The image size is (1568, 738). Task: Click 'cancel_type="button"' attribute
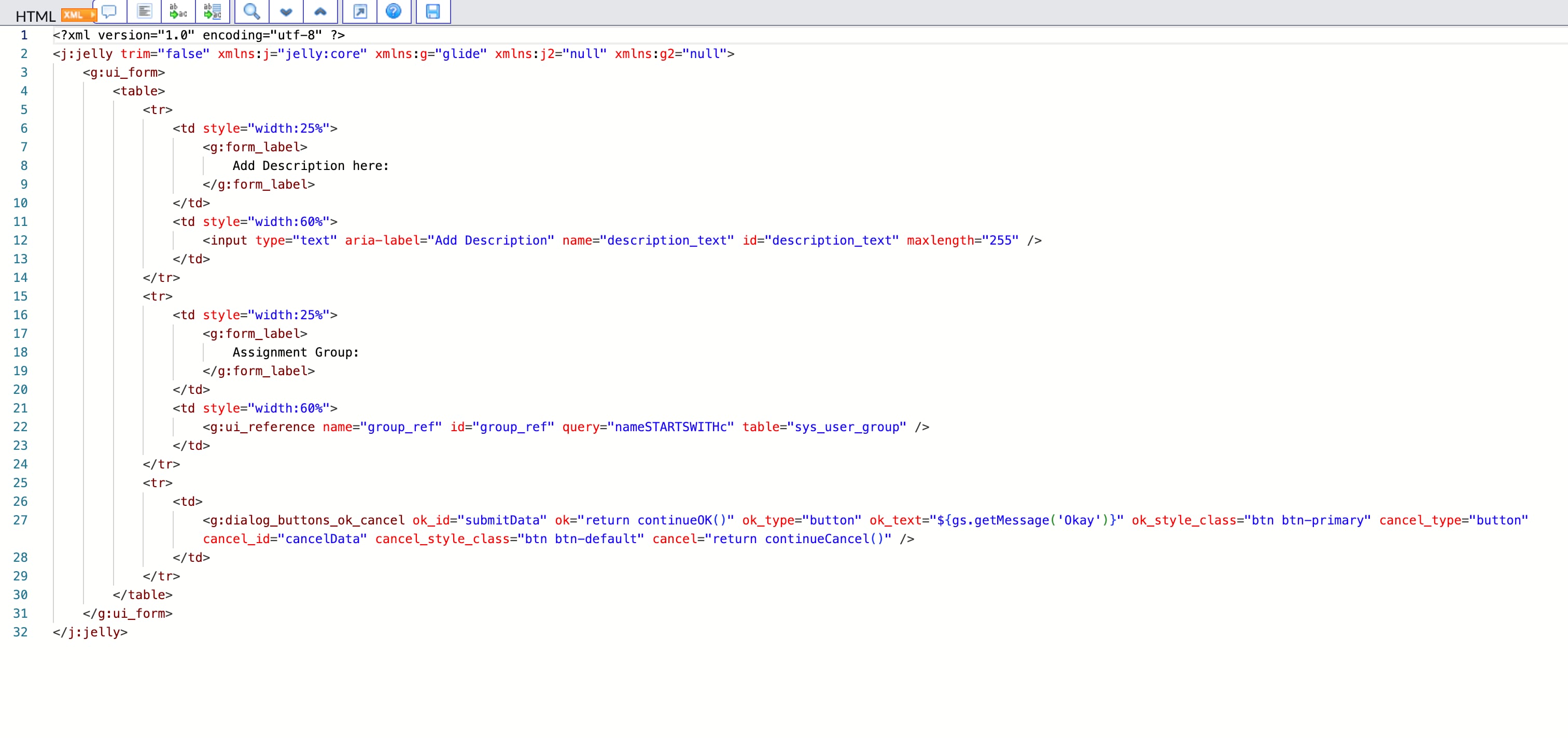pyautogui.click(x=1453, y=520)
